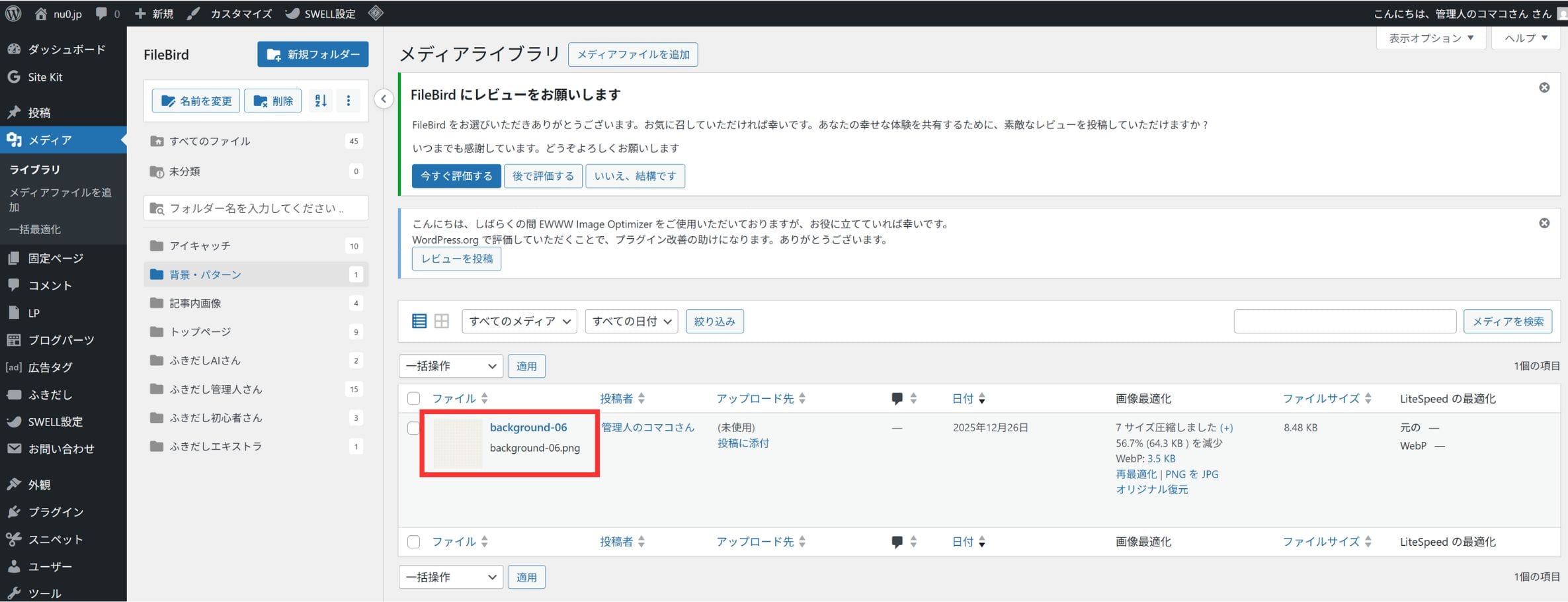Open the すべての日付 date dropdown

click(x=631, y=322)
